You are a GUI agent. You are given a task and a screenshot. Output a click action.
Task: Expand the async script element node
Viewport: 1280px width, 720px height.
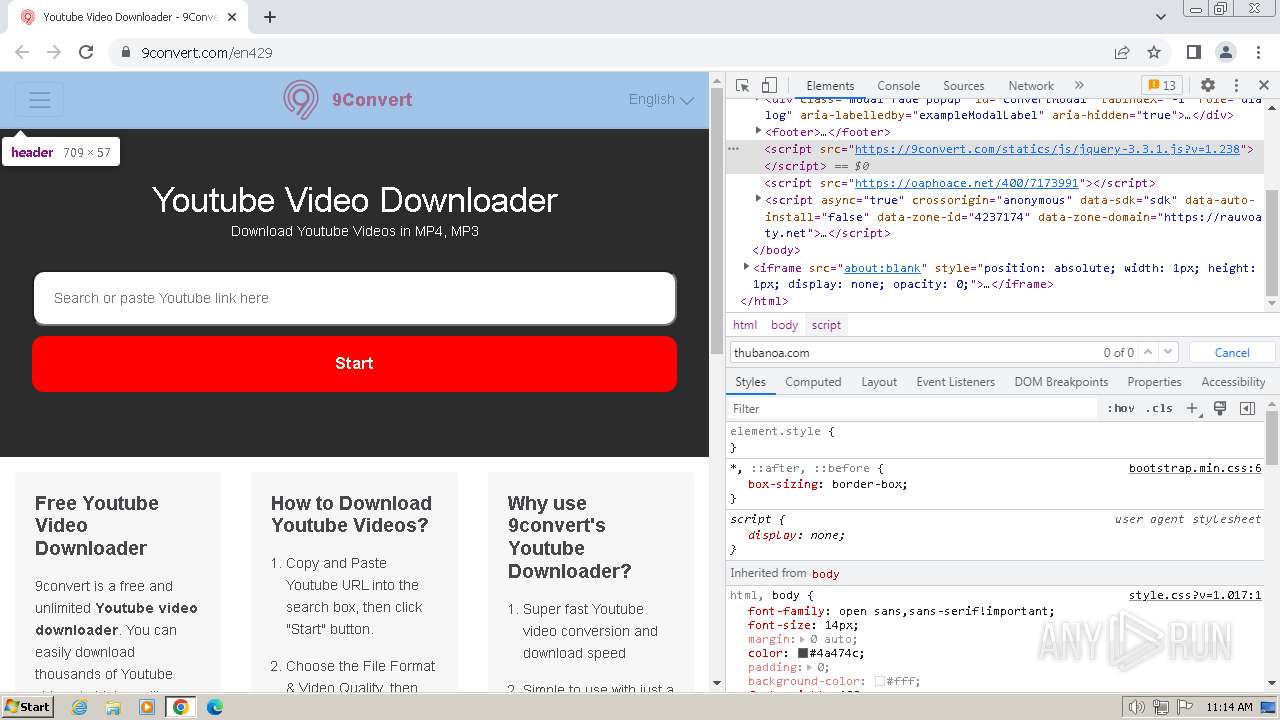coord(759,200)
